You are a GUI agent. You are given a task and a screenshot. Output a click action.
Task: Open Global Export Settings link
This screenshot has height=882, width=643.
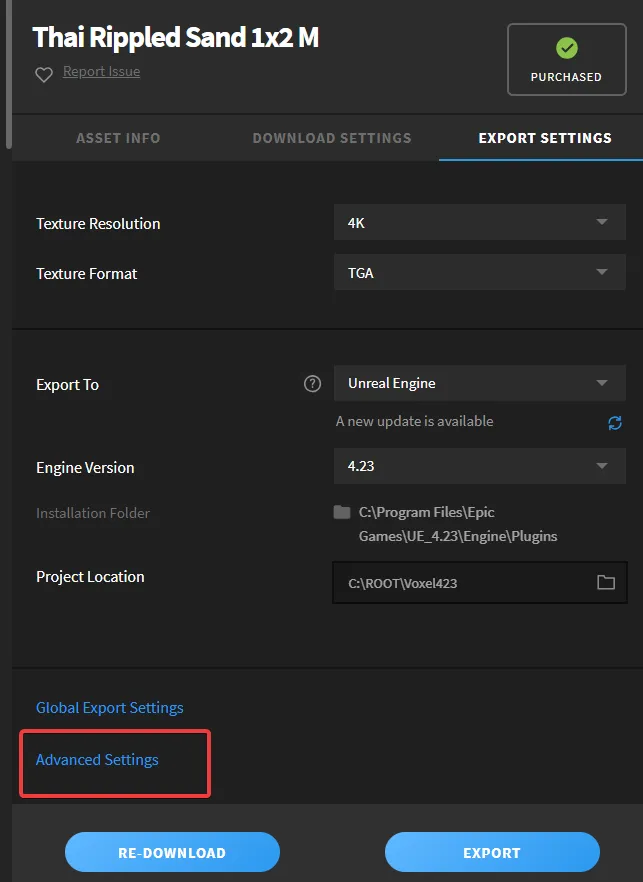pos(110,708)
